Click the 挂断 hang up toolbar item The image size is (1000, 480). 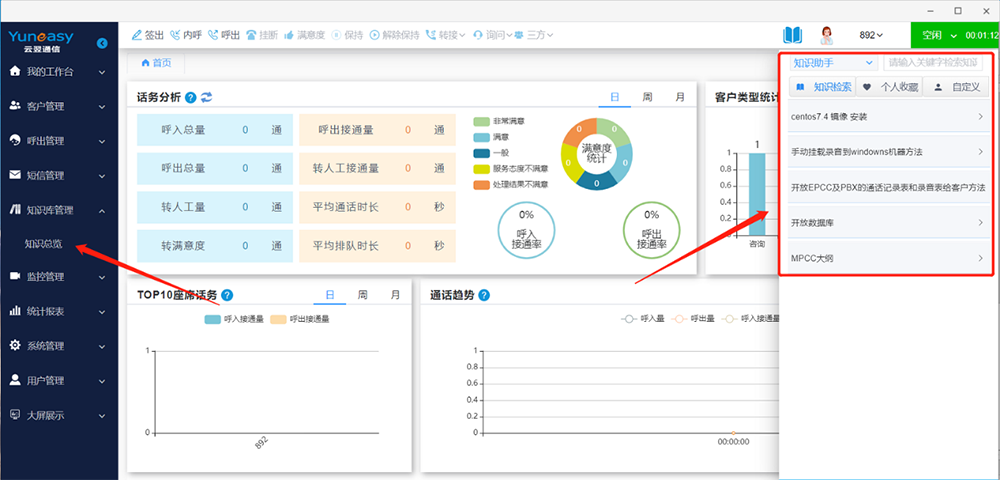tap(262, 35)
